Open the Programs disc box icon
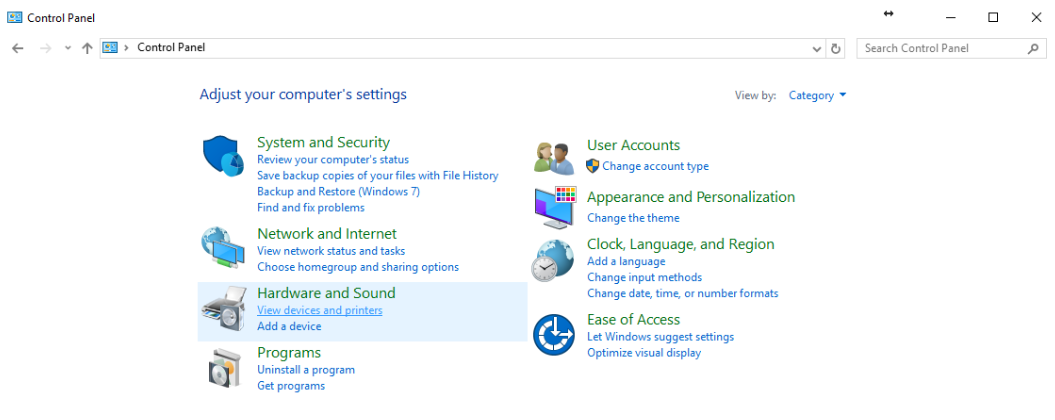Screen dimensions: 1055x420 click(x=223, y=368)
